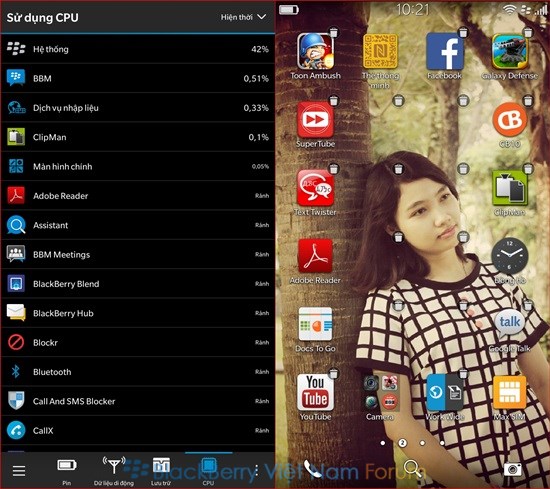Tap the Wi-Fi status icon
The image size is (550, 489).
509,10
